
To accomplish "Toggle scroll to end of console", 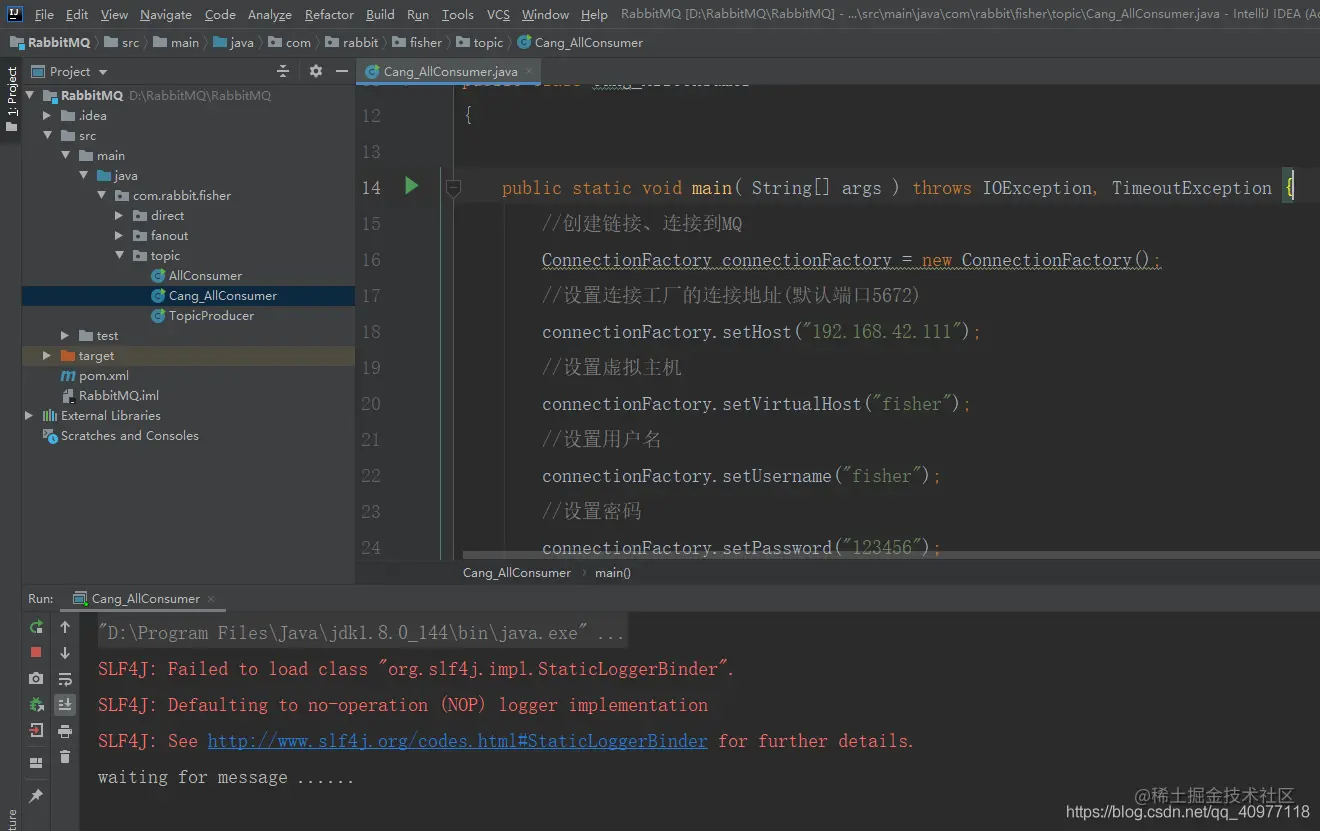I will pos(65,705).
